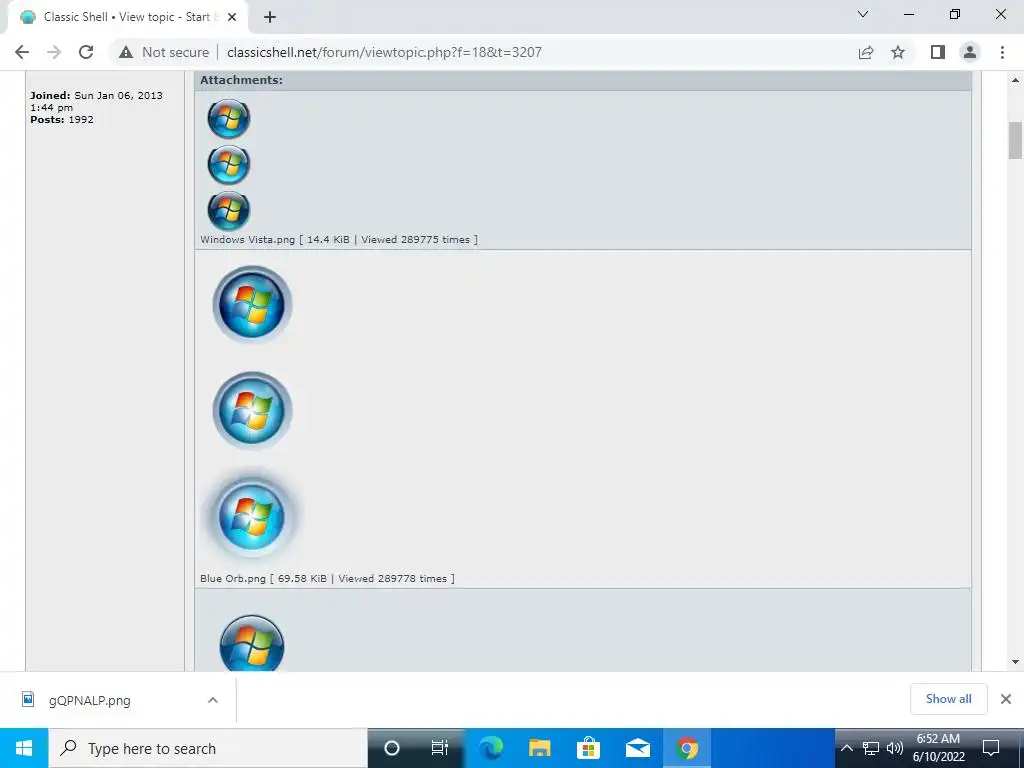Open the Blue Orb.png attachment image
The height and width of the screenshot is (768, 1024).
pos(252,410)
